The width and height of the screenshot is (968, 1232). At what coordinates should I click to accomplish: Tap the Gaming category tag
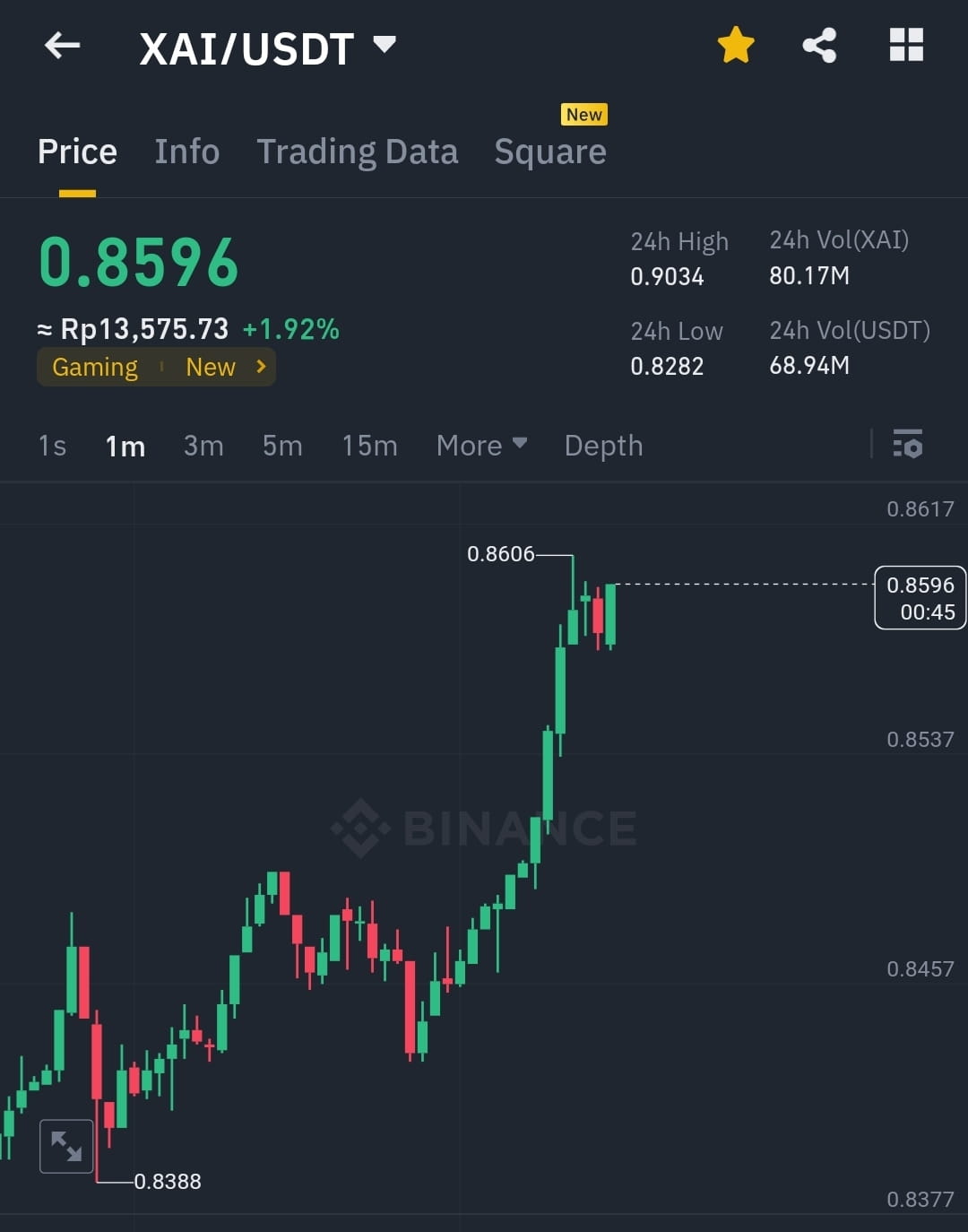coord(94,366)
